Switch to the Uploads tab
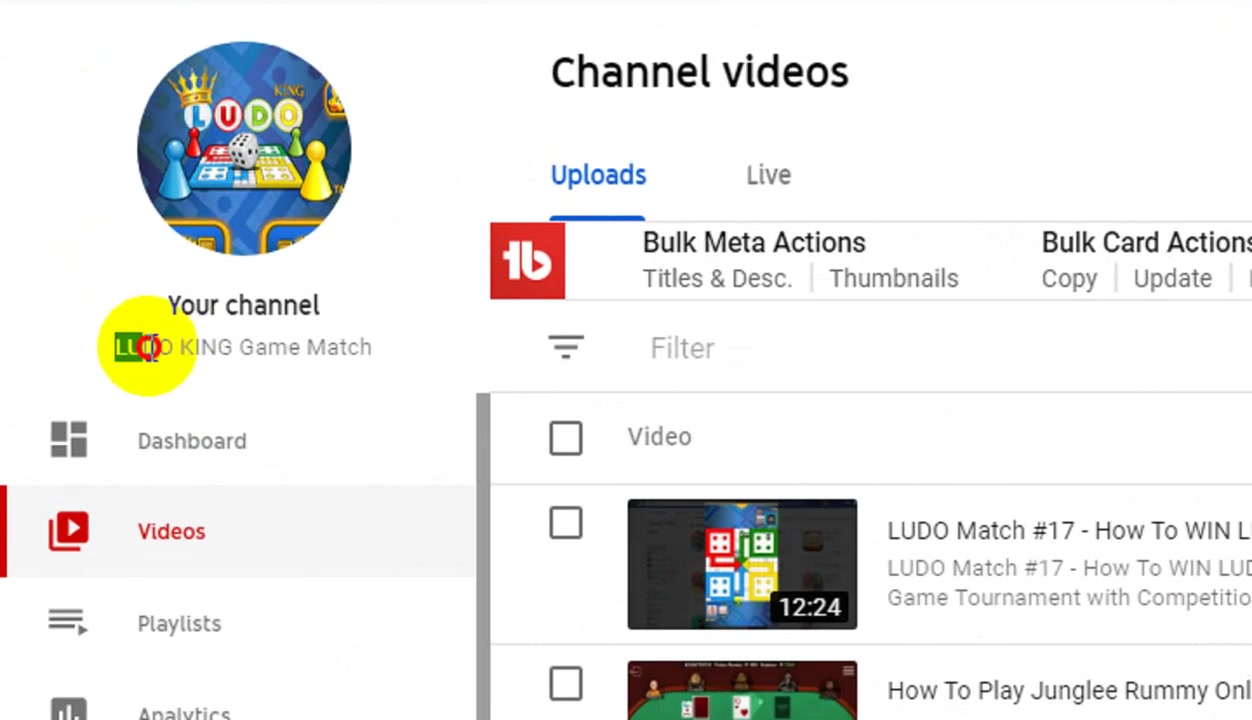This screenshot has height=720, width=1252. click(x=598, y=175)
